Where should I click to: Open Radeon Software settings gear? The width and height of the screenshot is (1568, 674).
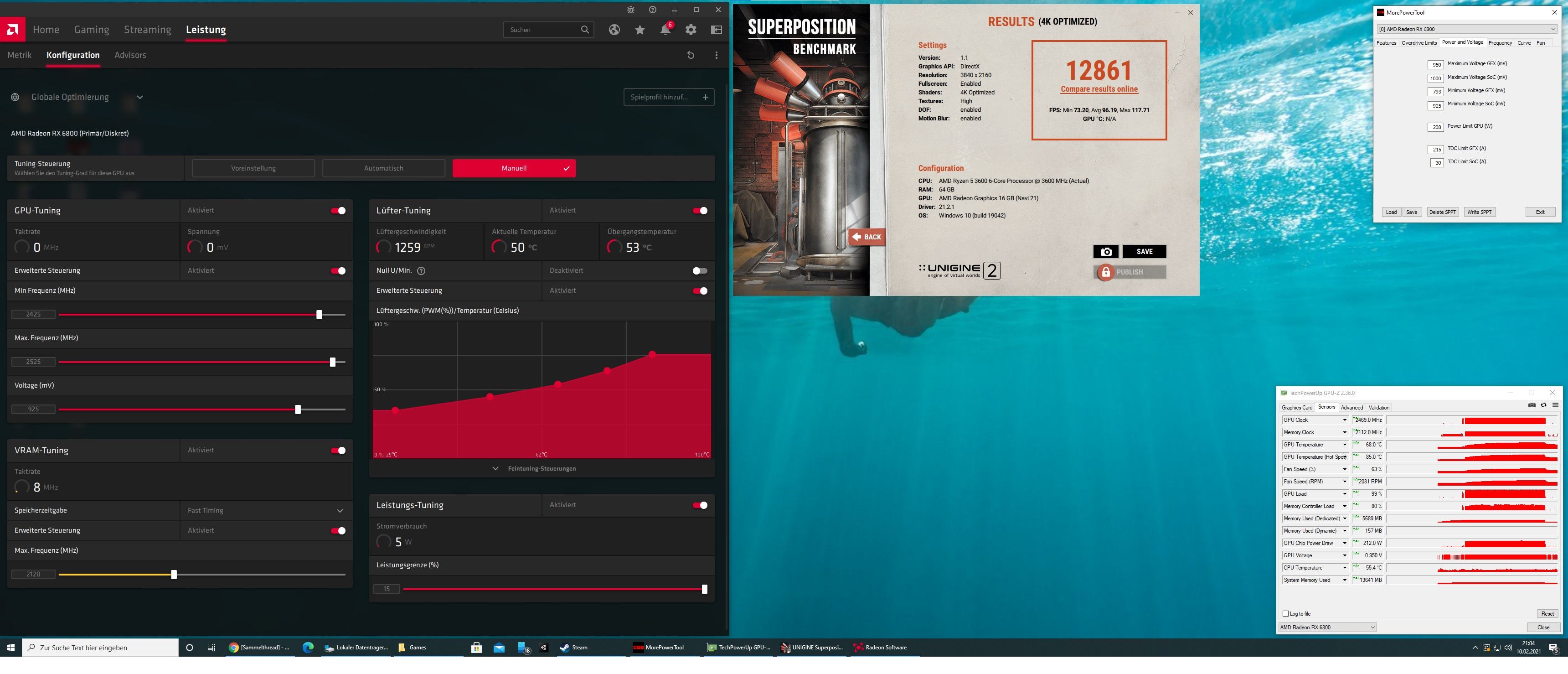[x=691, y=29]
